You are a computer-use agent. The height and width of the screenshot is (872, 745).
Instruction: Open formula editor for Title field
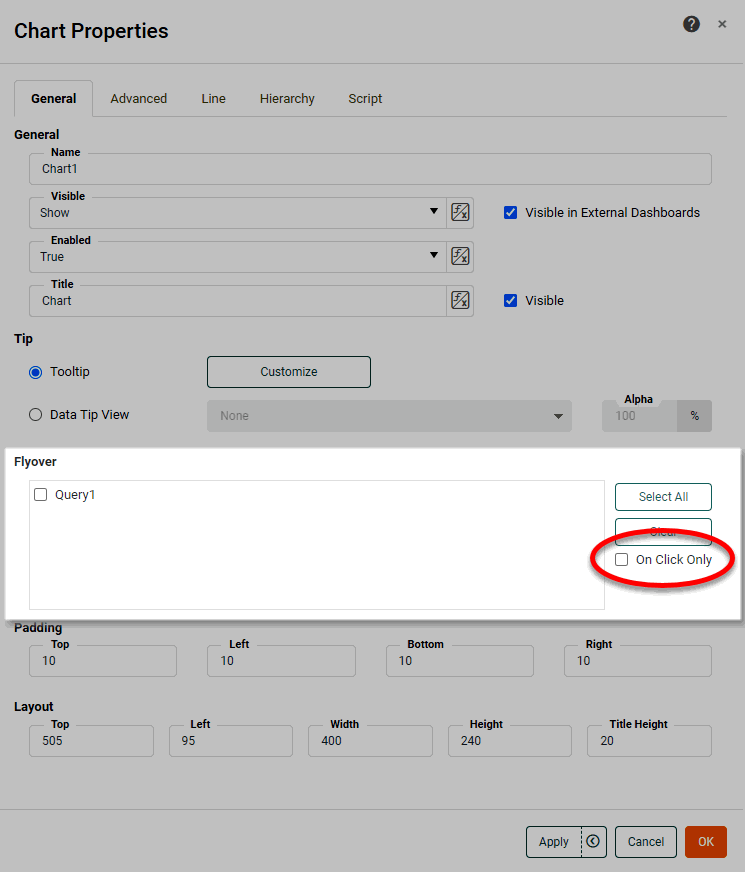(460, 300)
